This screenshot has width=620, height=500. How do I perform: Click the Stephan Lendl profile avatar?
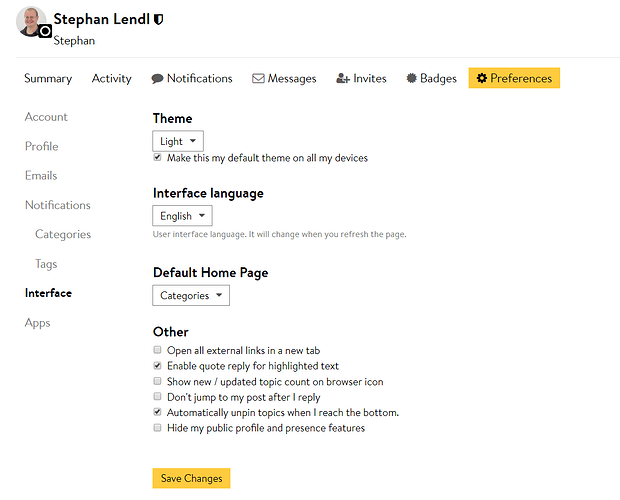[32, 22]
